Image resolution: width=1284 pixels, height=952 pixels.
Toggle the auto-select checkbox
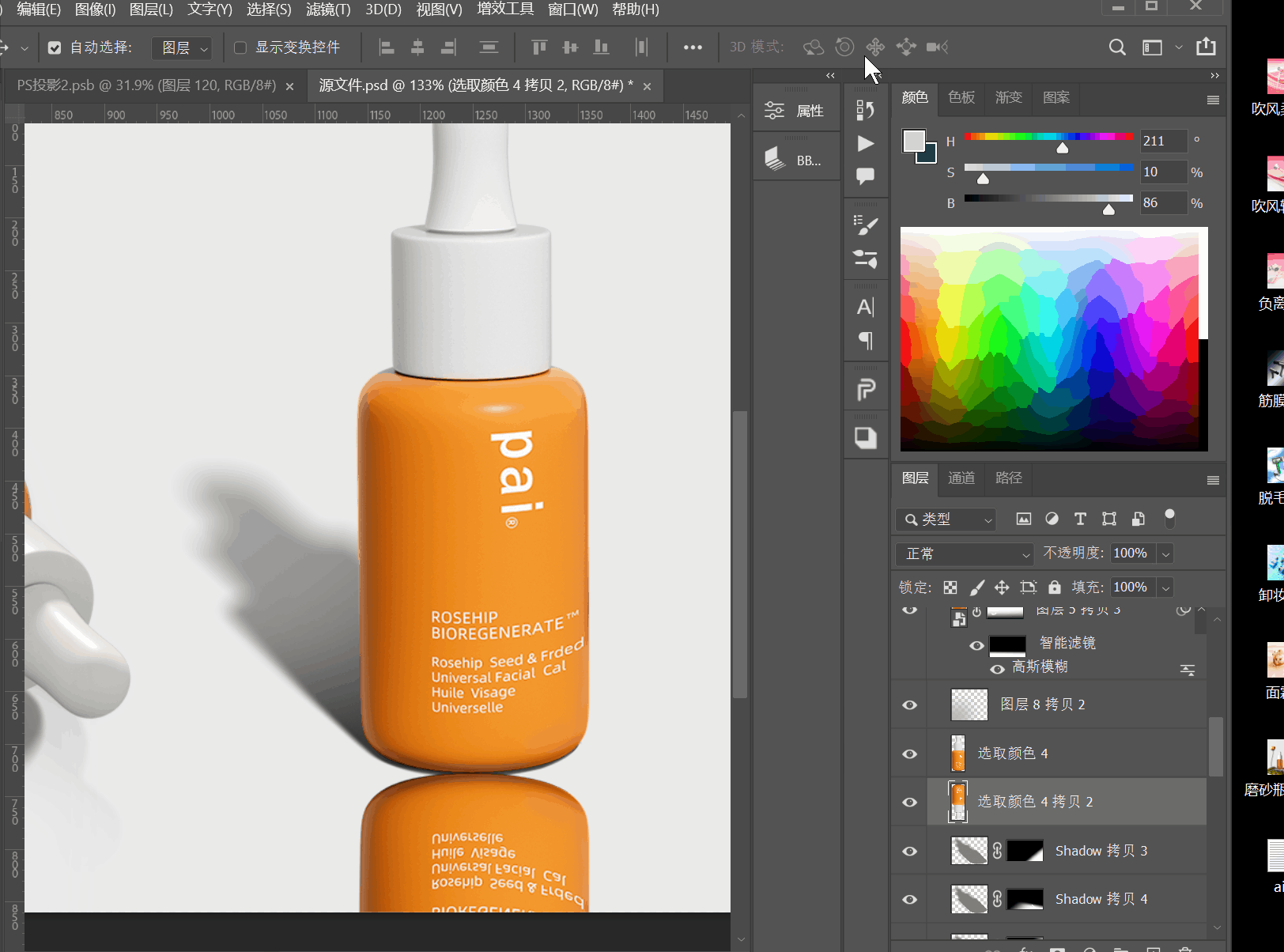pos(55,48)
